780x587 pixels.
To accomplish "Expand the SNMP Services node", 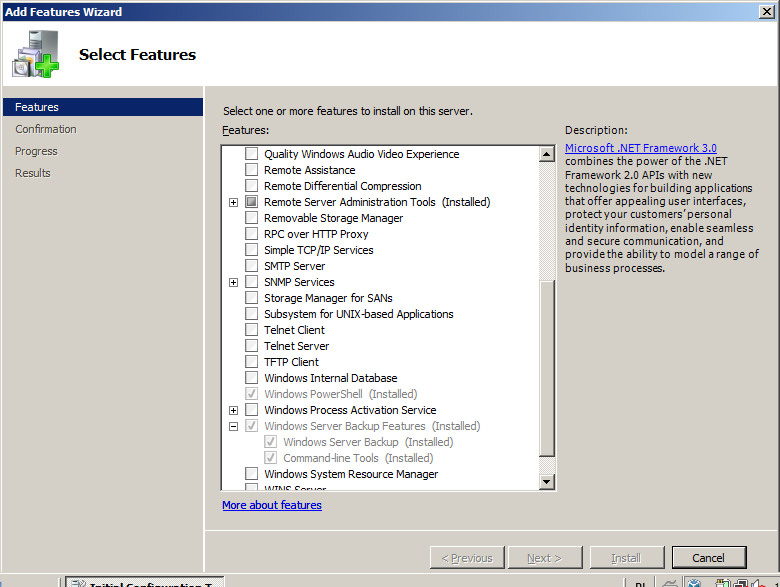I will pyautogui.click(x=233, y=283).
